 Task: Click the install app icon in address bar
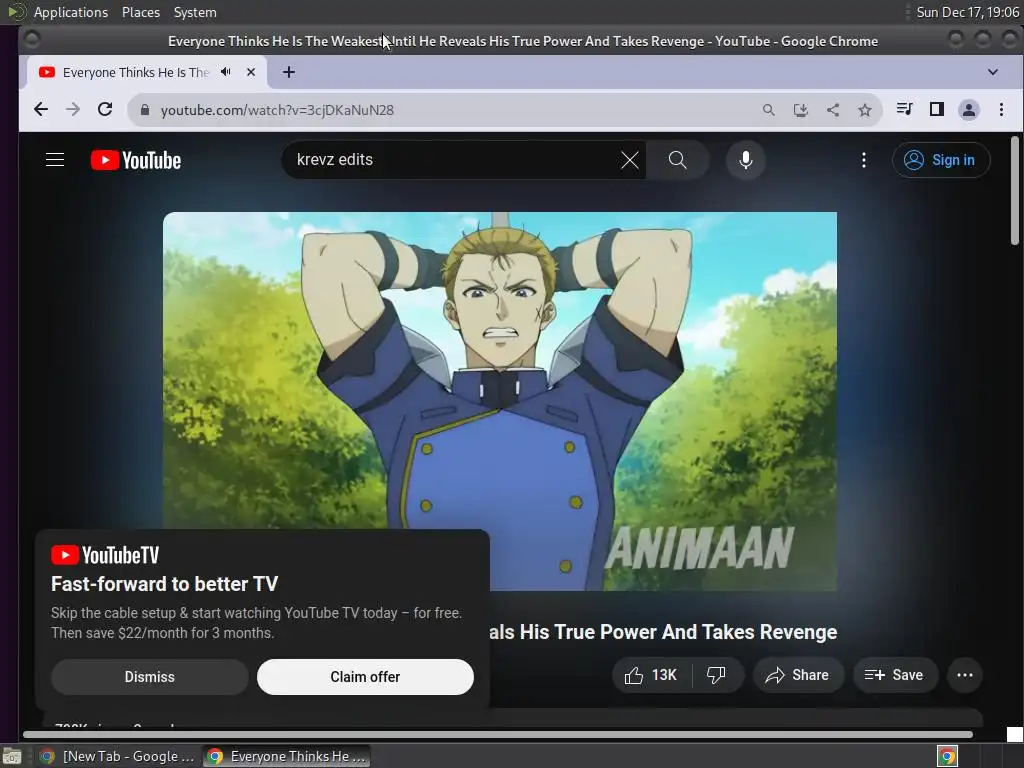pyautogui.click(x=801, y=110)
